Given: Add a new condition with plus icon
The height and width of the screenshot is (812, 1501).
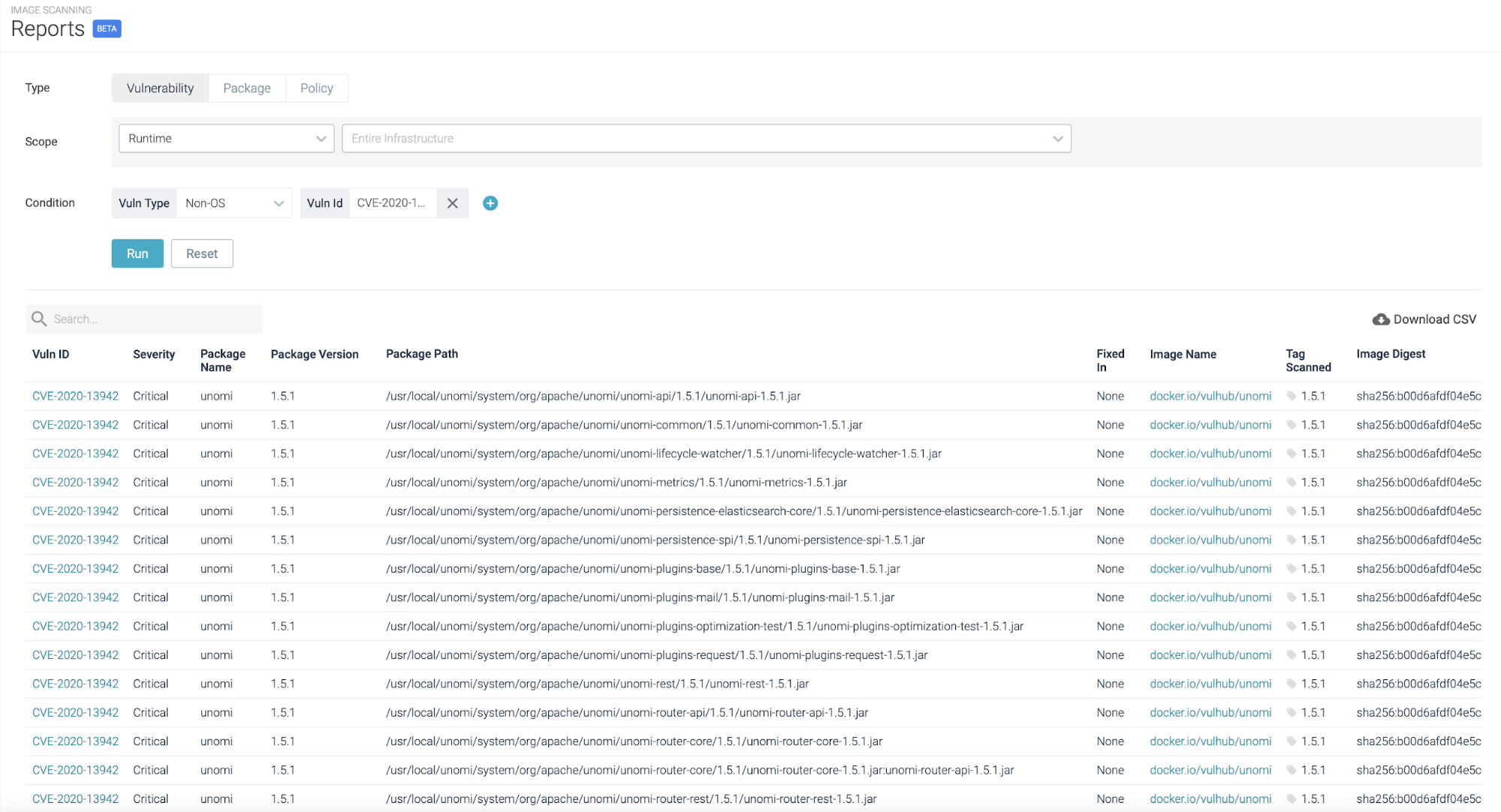Looking at the screenshot, I should pos(490,203).
